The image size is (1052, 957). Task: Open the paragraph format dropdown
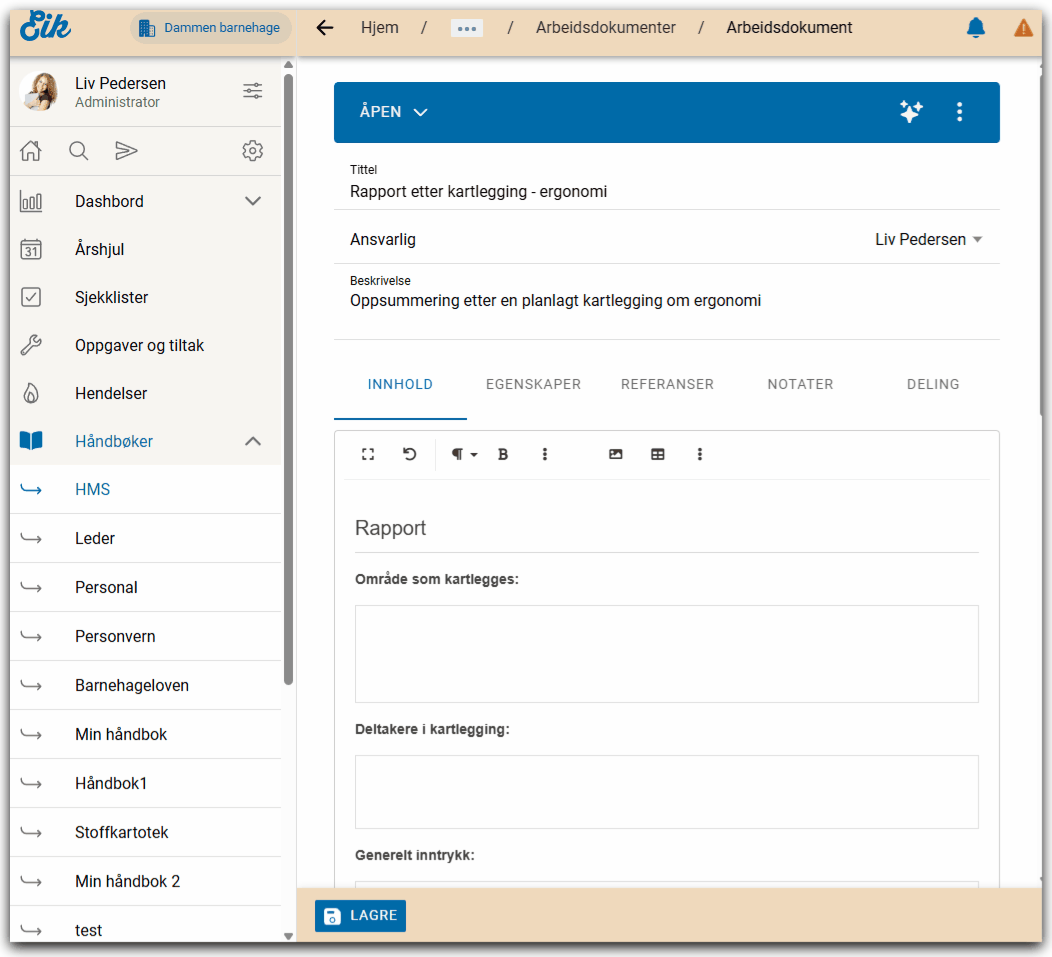[463, 454]
